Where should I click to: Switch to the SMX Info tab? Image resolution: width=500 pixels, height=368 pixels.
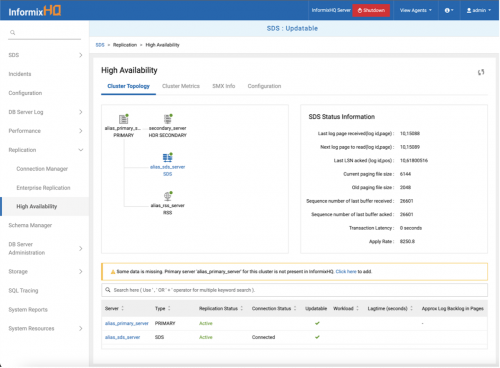coord(224,86)
